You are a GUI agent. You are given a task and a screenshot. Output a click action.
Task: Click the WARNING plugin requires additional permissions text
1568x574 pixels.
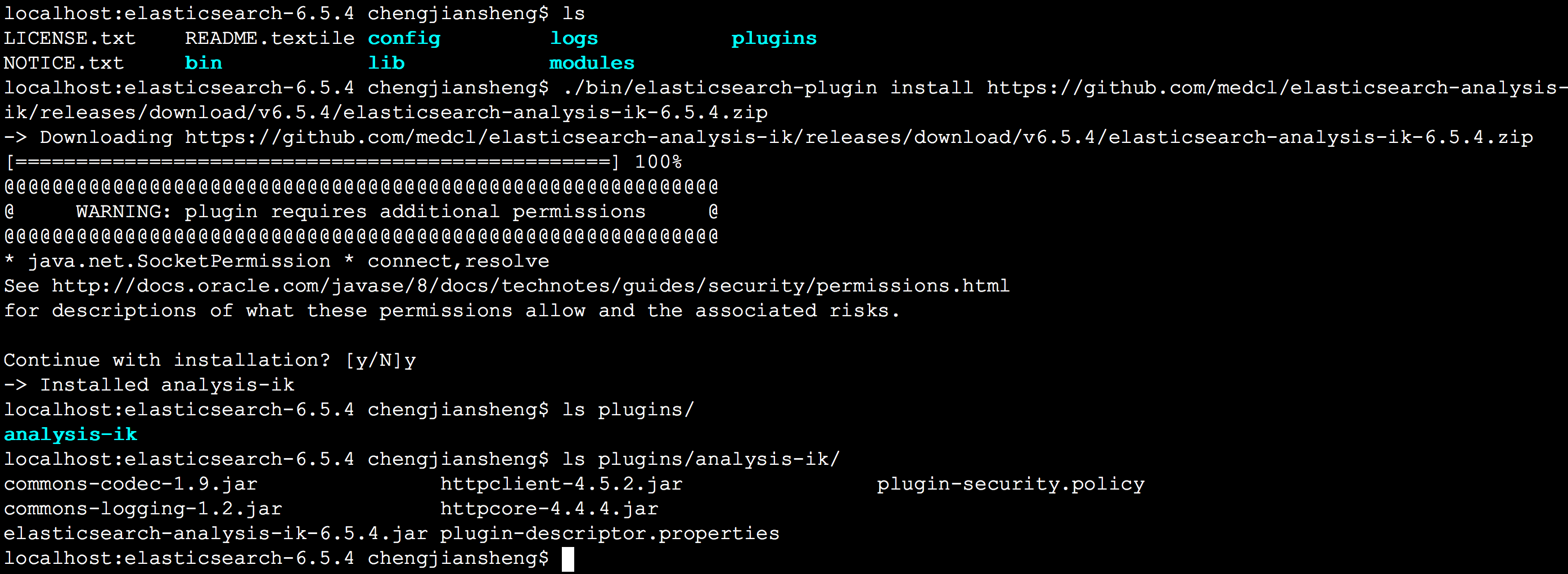[x=361, y=212]
